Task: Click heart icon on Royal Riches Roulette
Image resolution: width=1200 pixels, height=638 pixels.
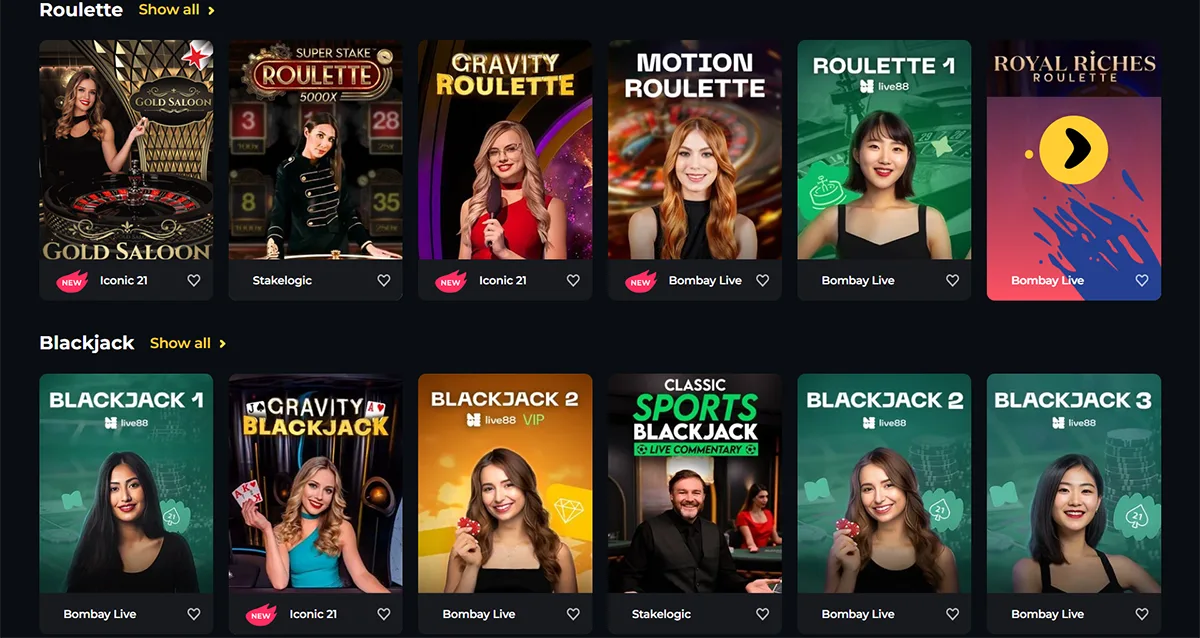Action: pos(1142,281)
